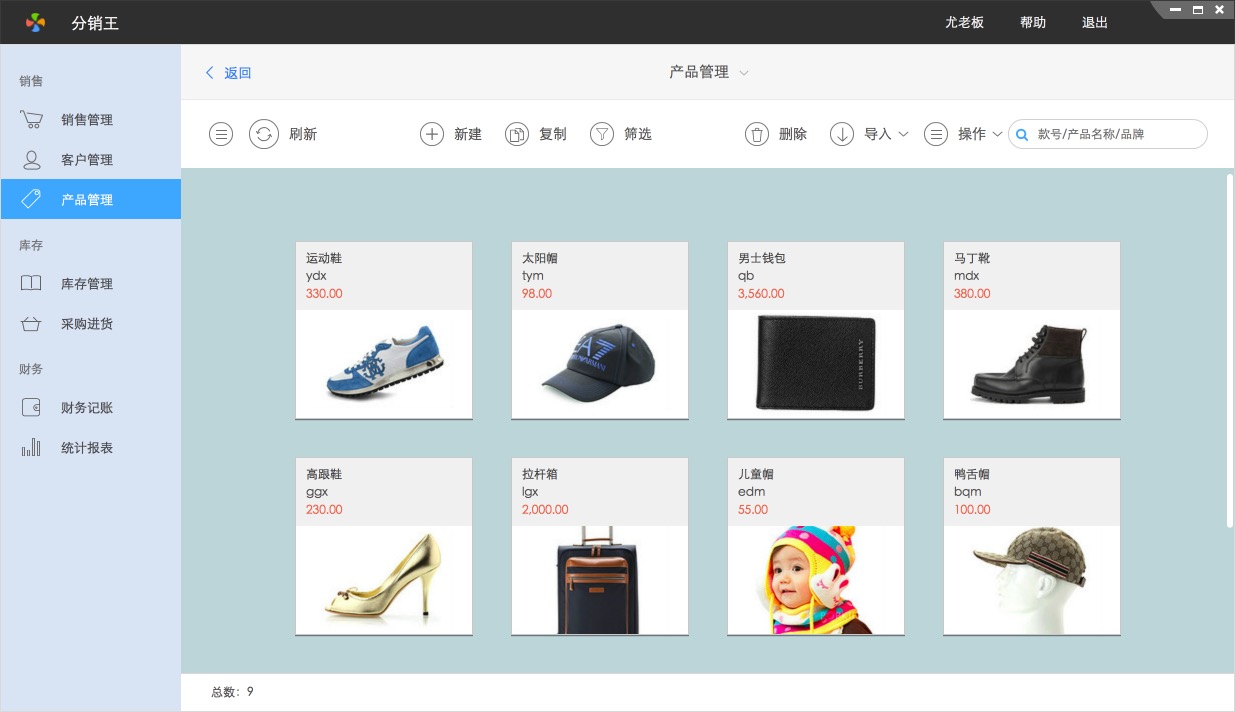Viewport: 1235px width, 712px height.
Task: Click the wallet icon for 财务记账
Action: click(31, 408)
